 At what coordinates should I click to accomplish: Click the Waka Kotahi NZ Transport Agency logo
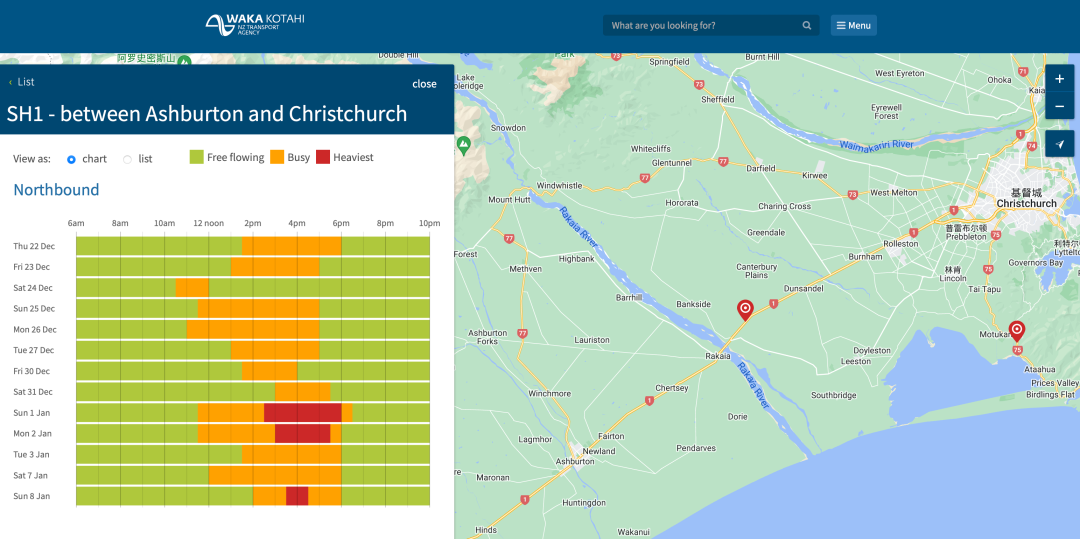(255, 25)
